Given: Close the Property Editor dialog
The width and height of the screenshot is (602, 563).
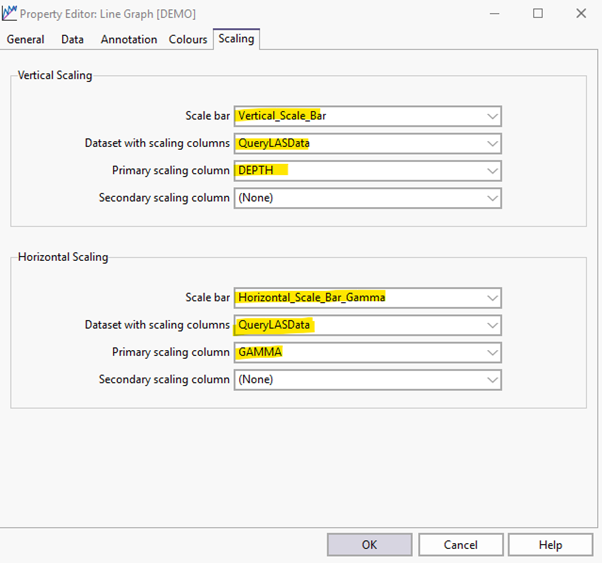Looking at the screenshot, I should point(581,14).
